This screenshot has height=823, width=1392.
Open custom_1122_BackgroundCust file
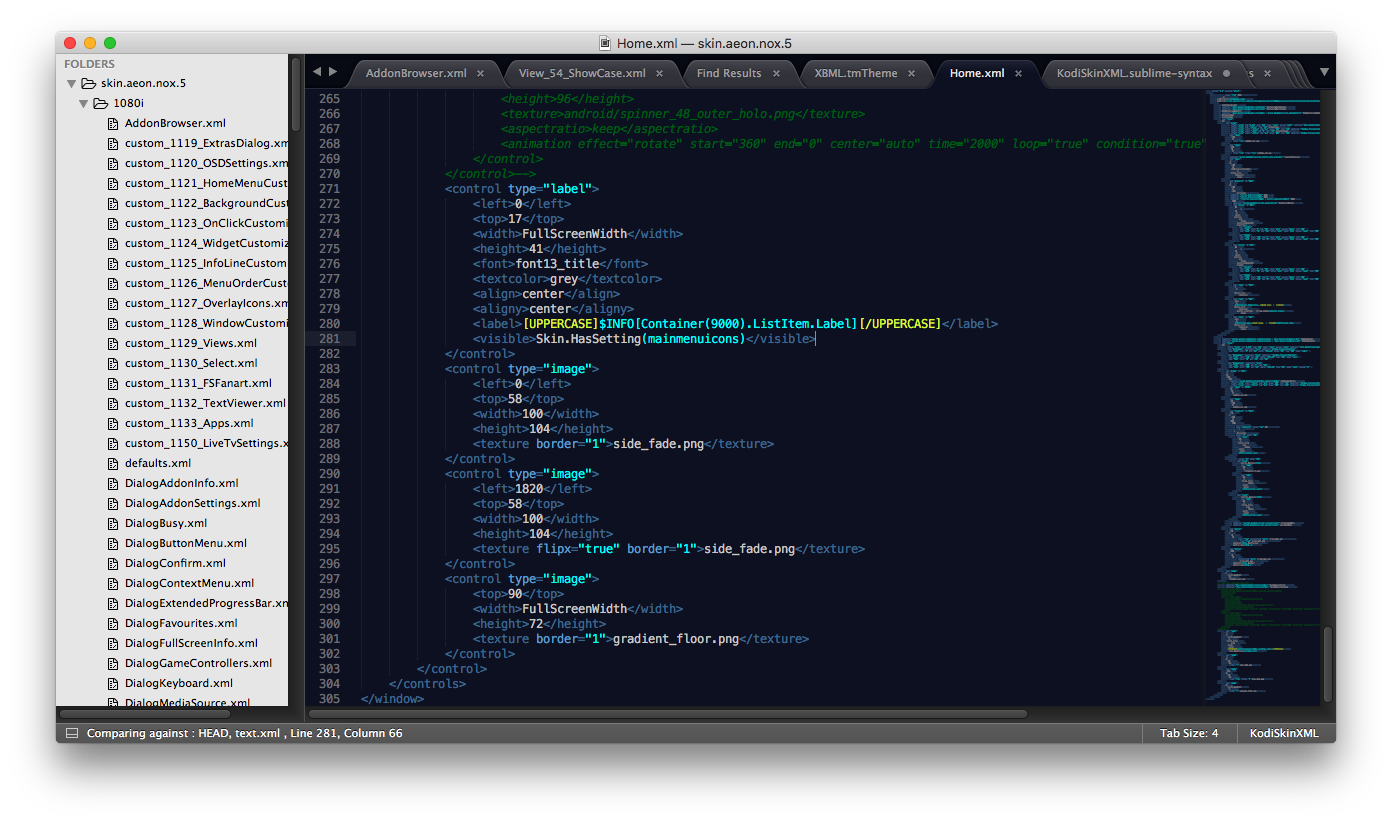(x=206, y=203)
